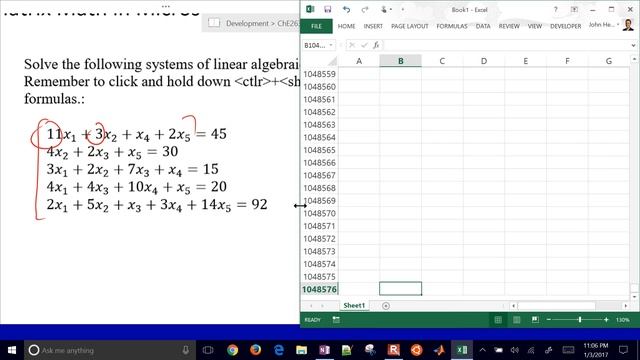Click the macro recording status bar icon
The image size is (640, 360).
click(x=336, y=320)
